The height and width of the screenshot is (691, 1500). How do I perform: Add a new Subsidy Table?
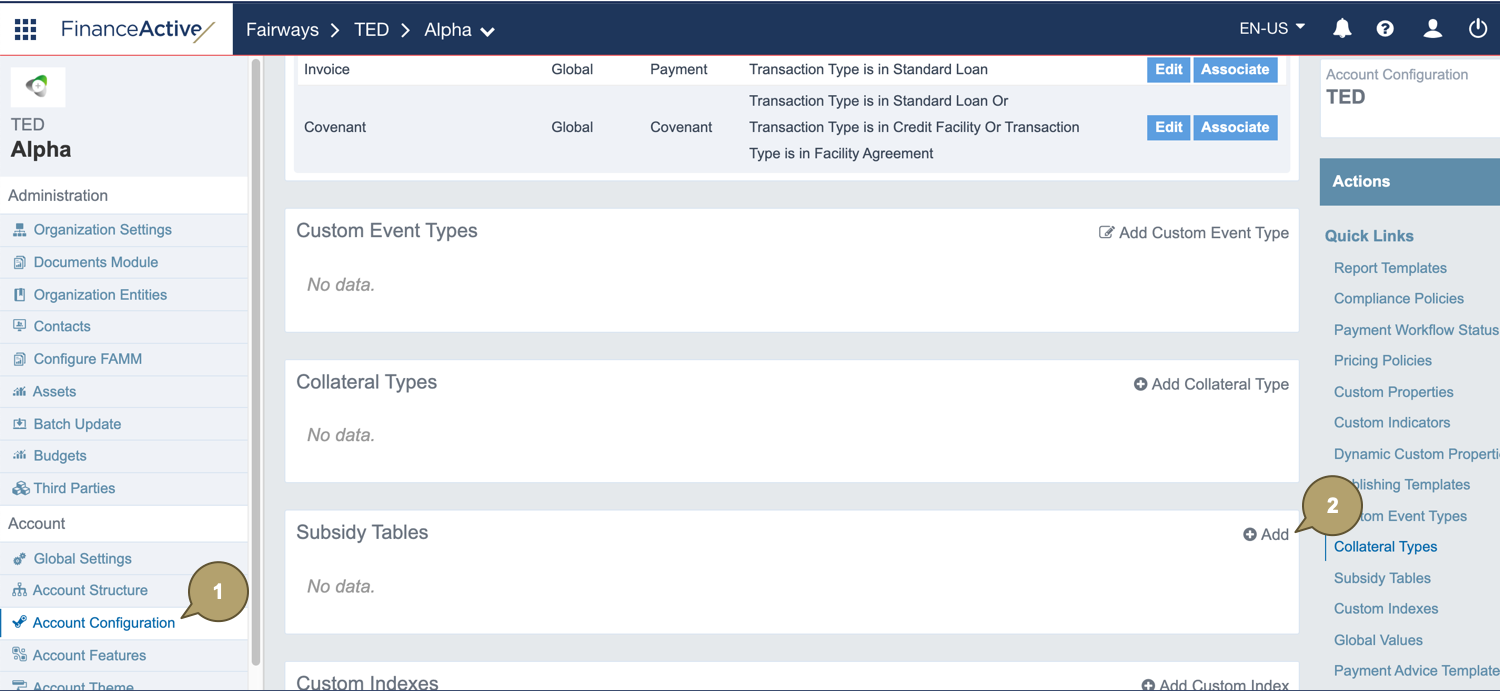(1266, 535)
